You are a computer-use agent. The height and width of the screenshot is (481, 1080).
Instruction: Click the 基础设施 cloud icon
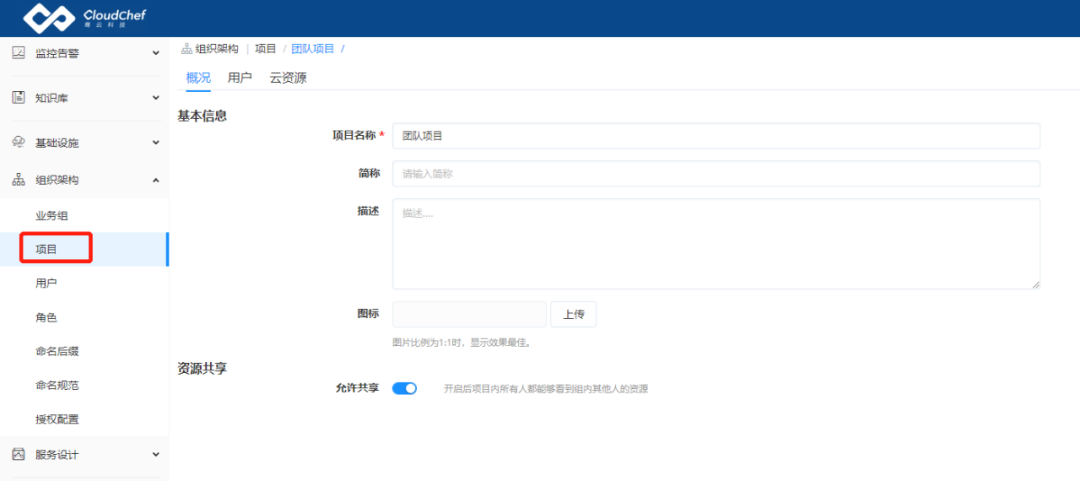pyautogui.click(x=19, y=143)
